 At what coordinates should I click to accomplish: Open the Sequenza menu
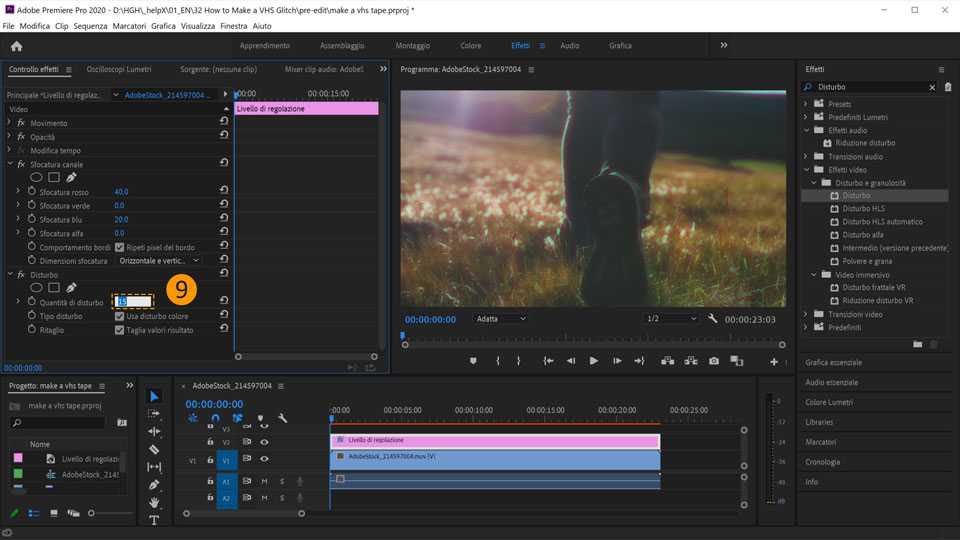(90, 26)
